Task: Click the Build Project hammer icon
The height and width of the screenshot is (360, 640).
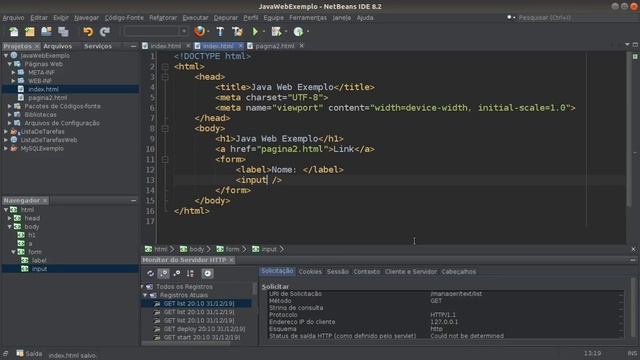Action: coord(220,31)
